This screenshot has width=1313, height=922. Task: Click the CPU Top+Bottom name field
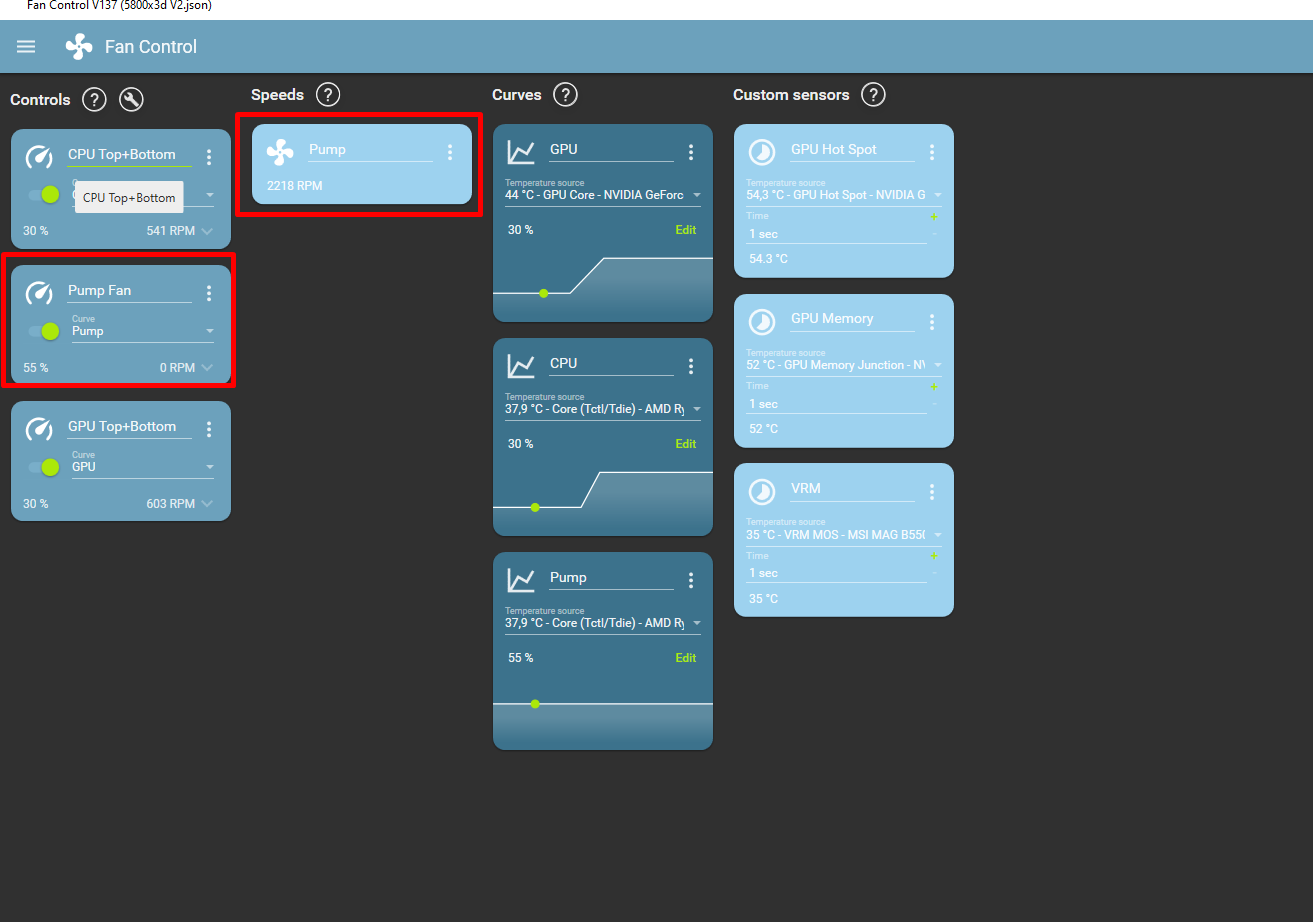click(x=129, y=155)
